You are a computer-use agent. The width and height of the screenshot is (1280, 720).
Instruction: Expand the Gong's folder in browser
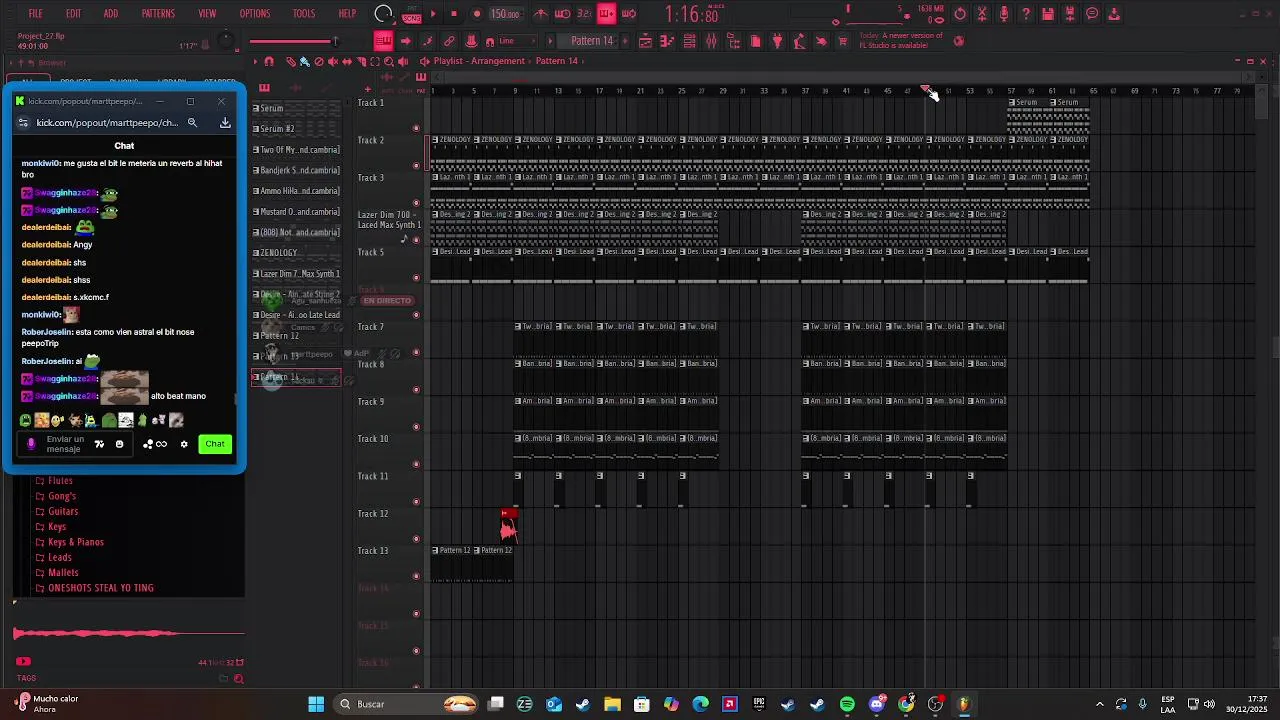tap(62, 496)
